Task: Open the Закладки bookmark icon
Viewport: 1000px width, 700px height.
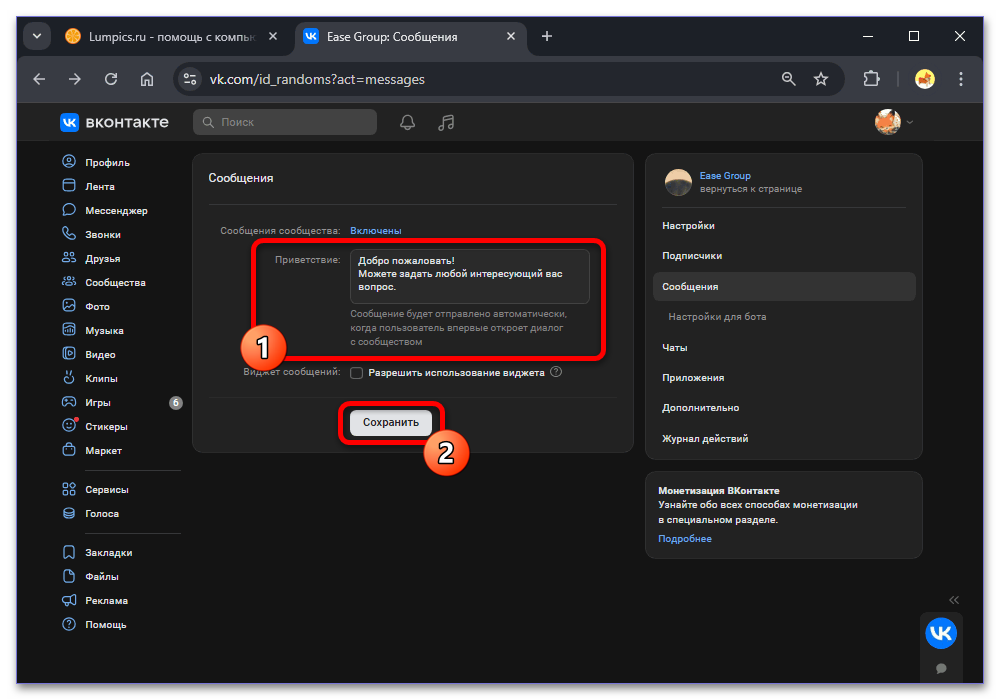Action: 69,552
